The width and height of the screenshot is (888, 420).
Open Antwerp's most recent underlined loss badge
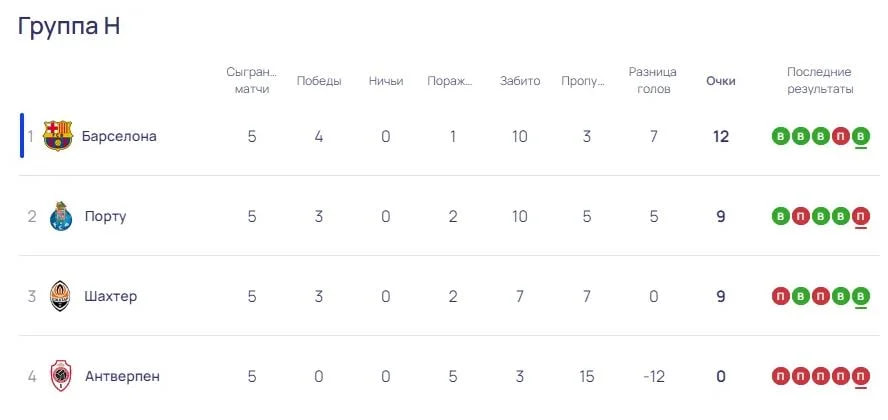pyautogui.click(x=861, y=376)
